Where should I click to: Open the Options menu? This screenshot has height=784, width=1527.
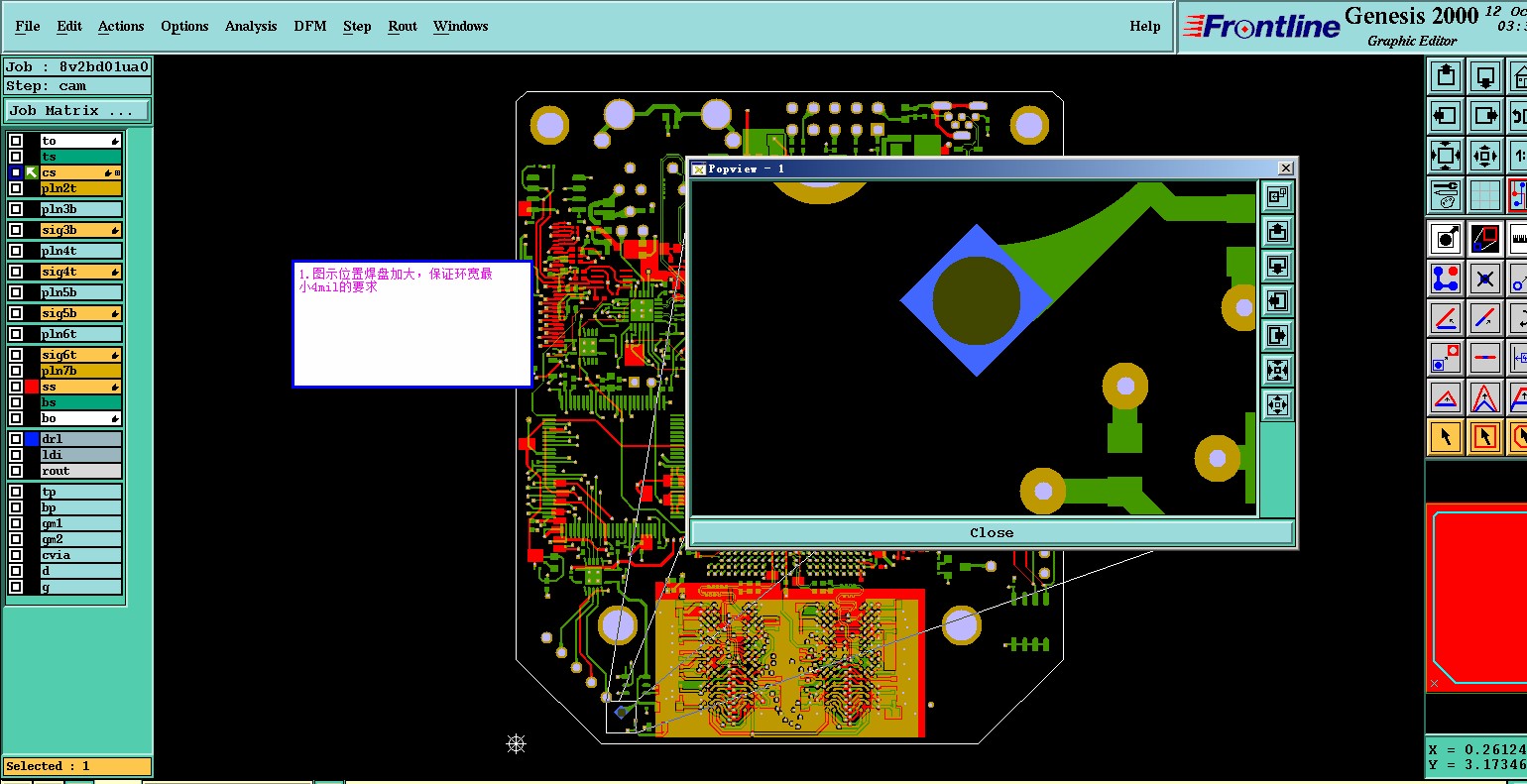pyautogui.click(x=184, y=26)
